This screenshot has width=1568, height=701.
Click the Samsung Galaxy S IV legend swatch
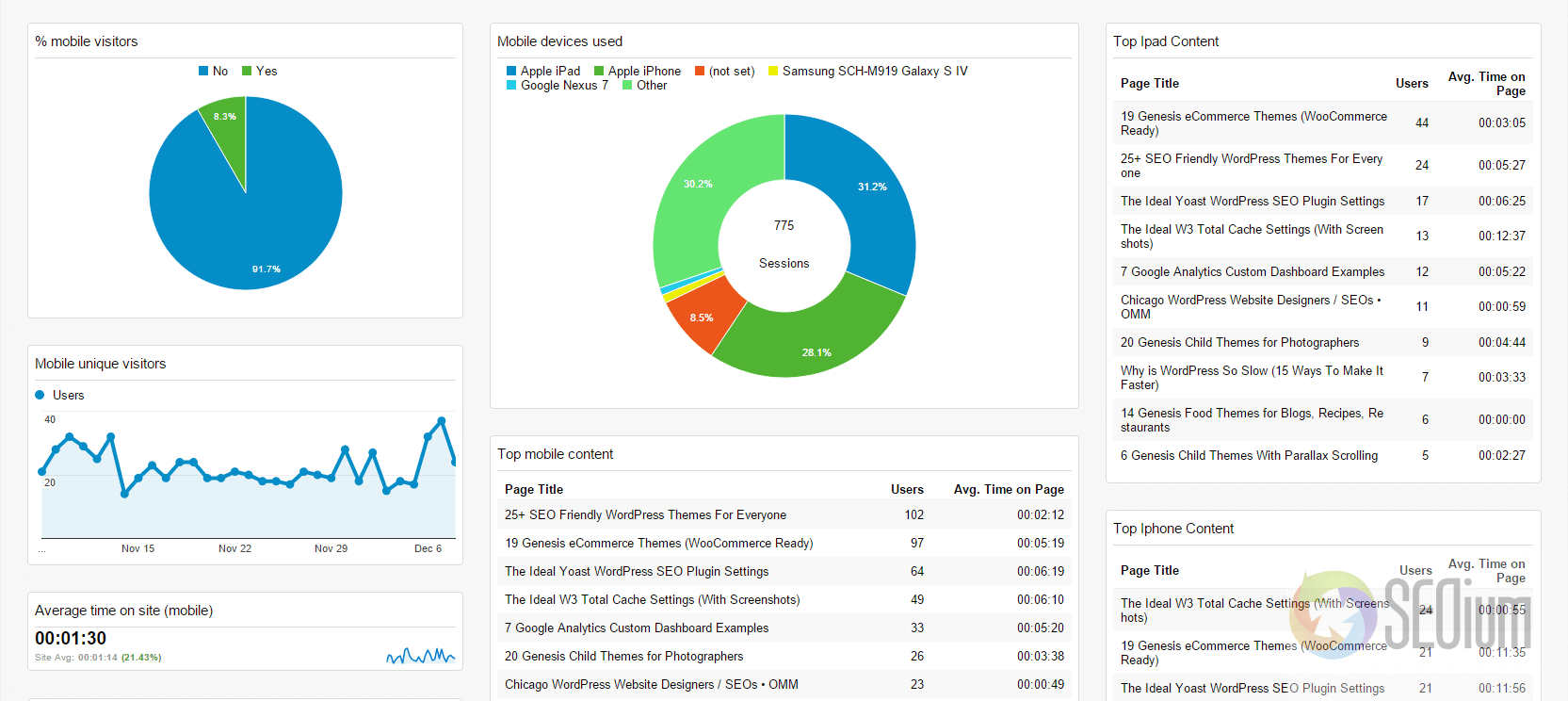point(773,71)
